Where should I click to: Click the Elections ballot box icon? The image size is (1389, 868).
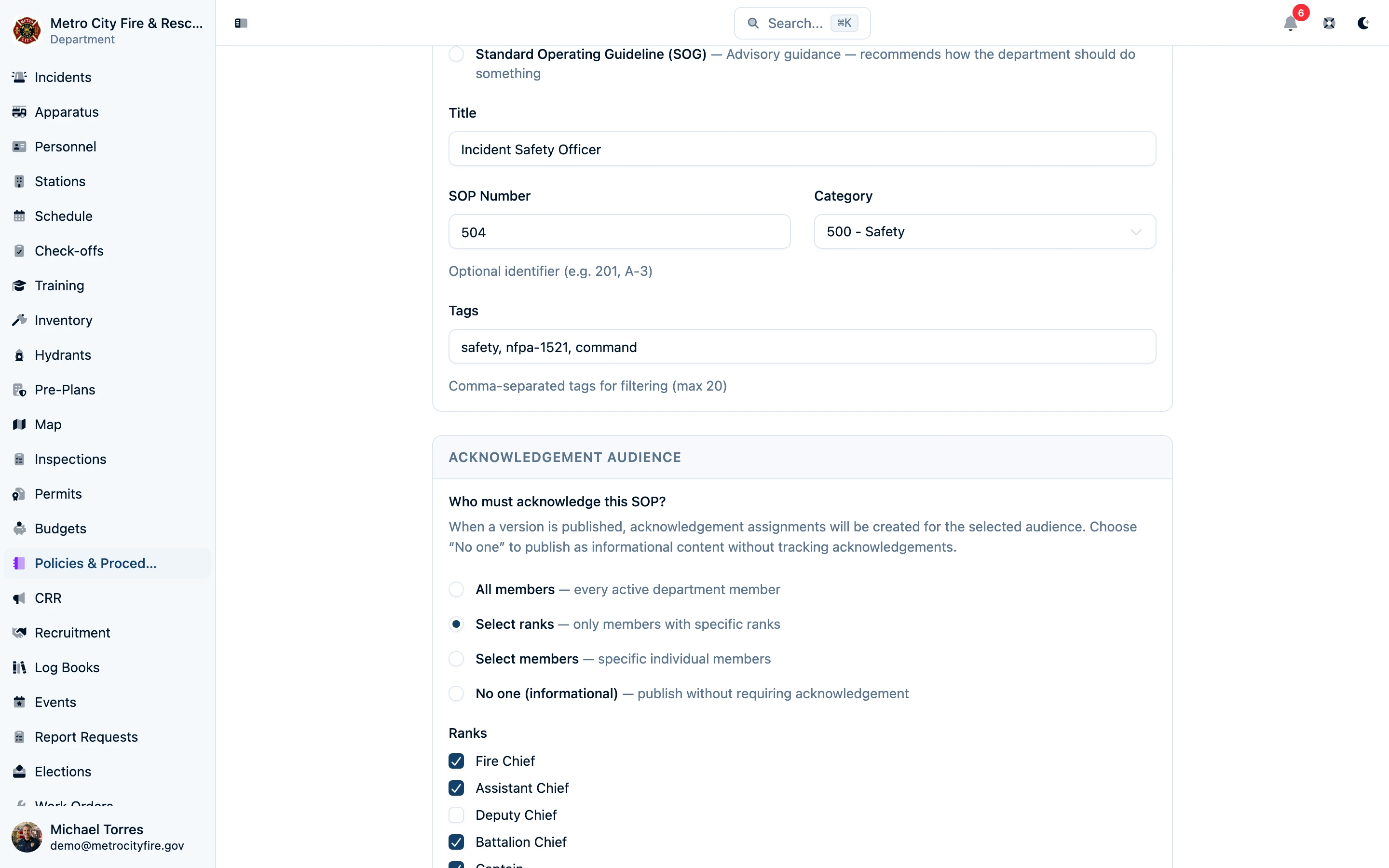[x=19, y=772]
